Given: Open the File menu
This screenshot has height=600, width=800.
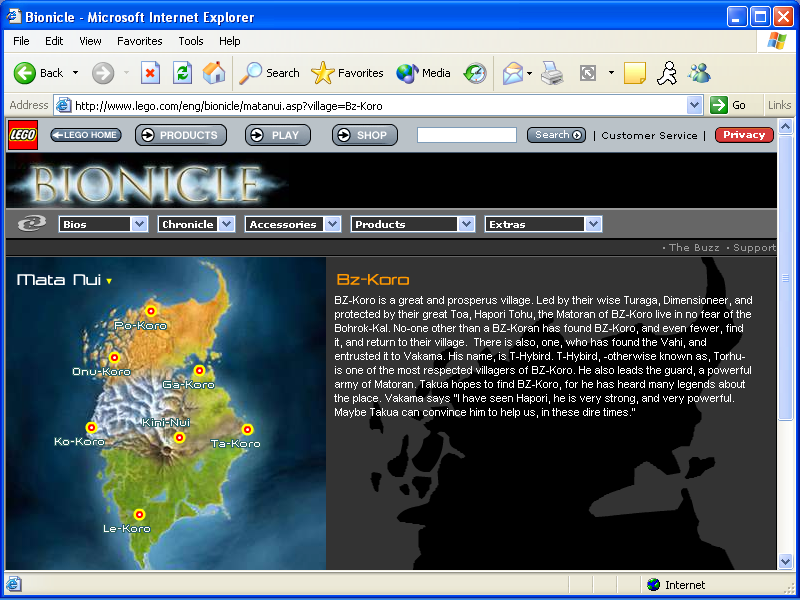Looking at the screenshot, I should point(21,41).
